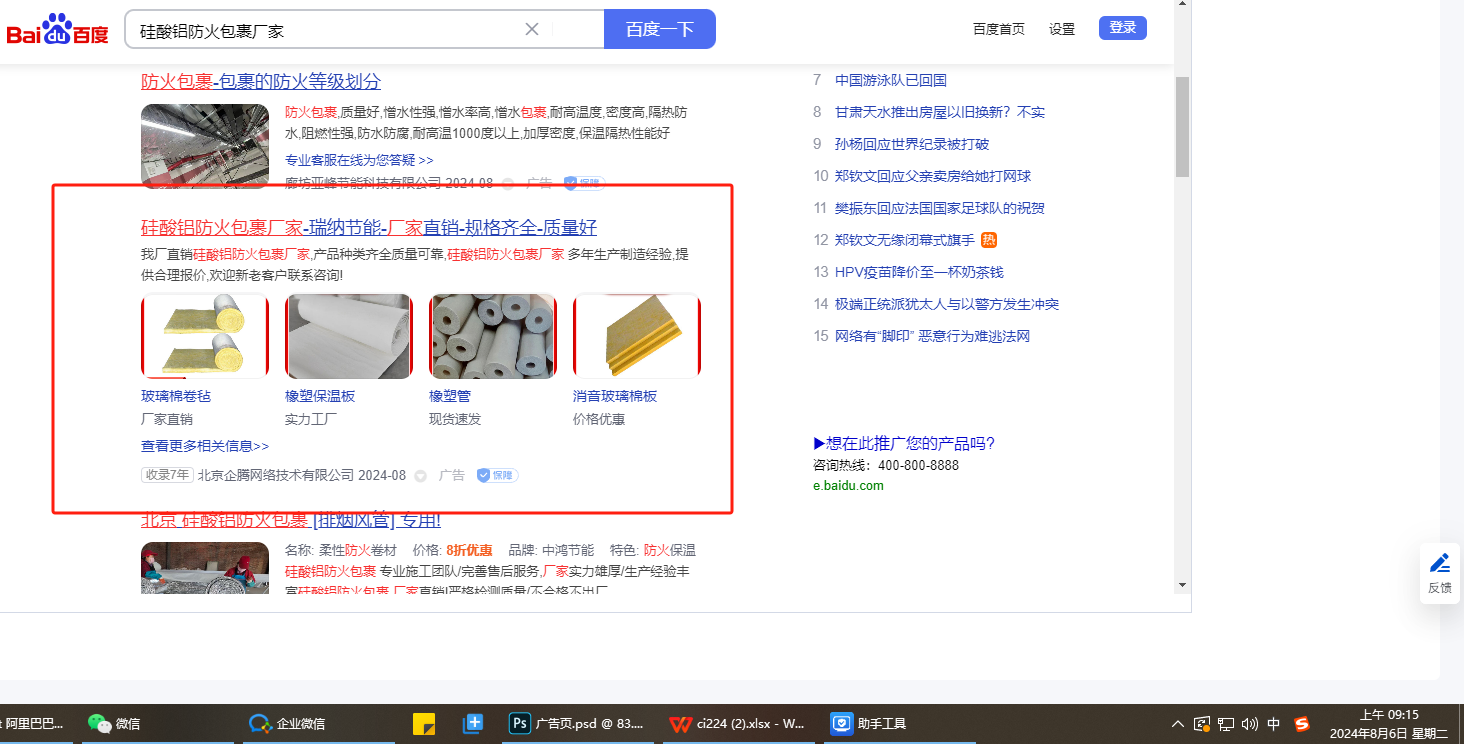Open the 橡塑保温板 text link
This screenshot has width=1464, height=744.
coord(320,396)
